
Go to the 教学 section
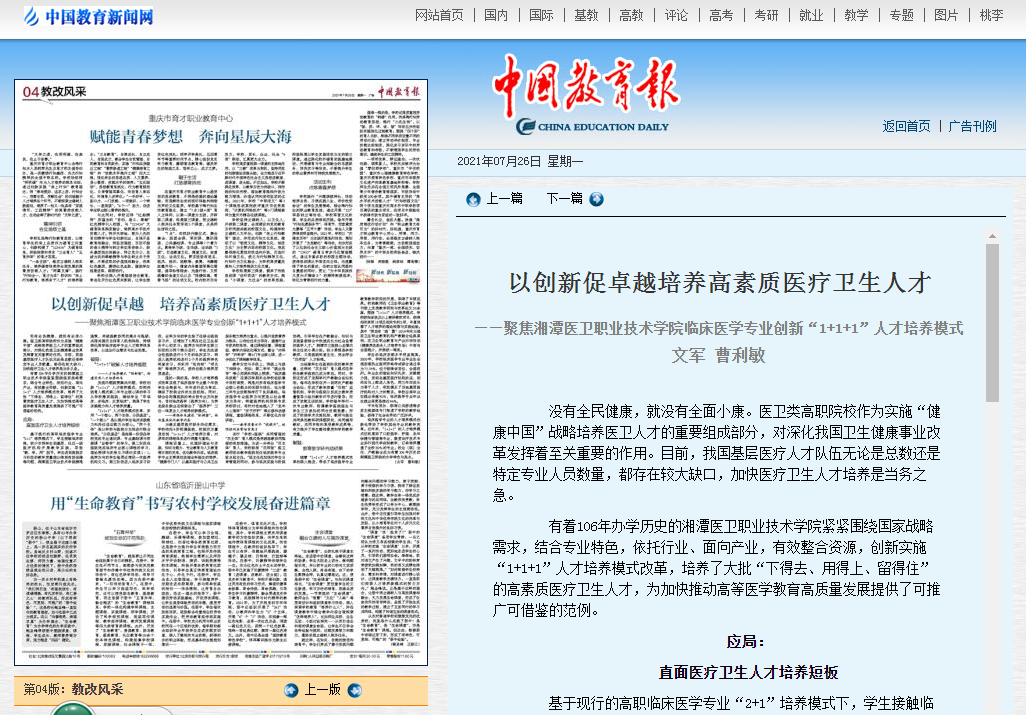[x=857, y=15]
